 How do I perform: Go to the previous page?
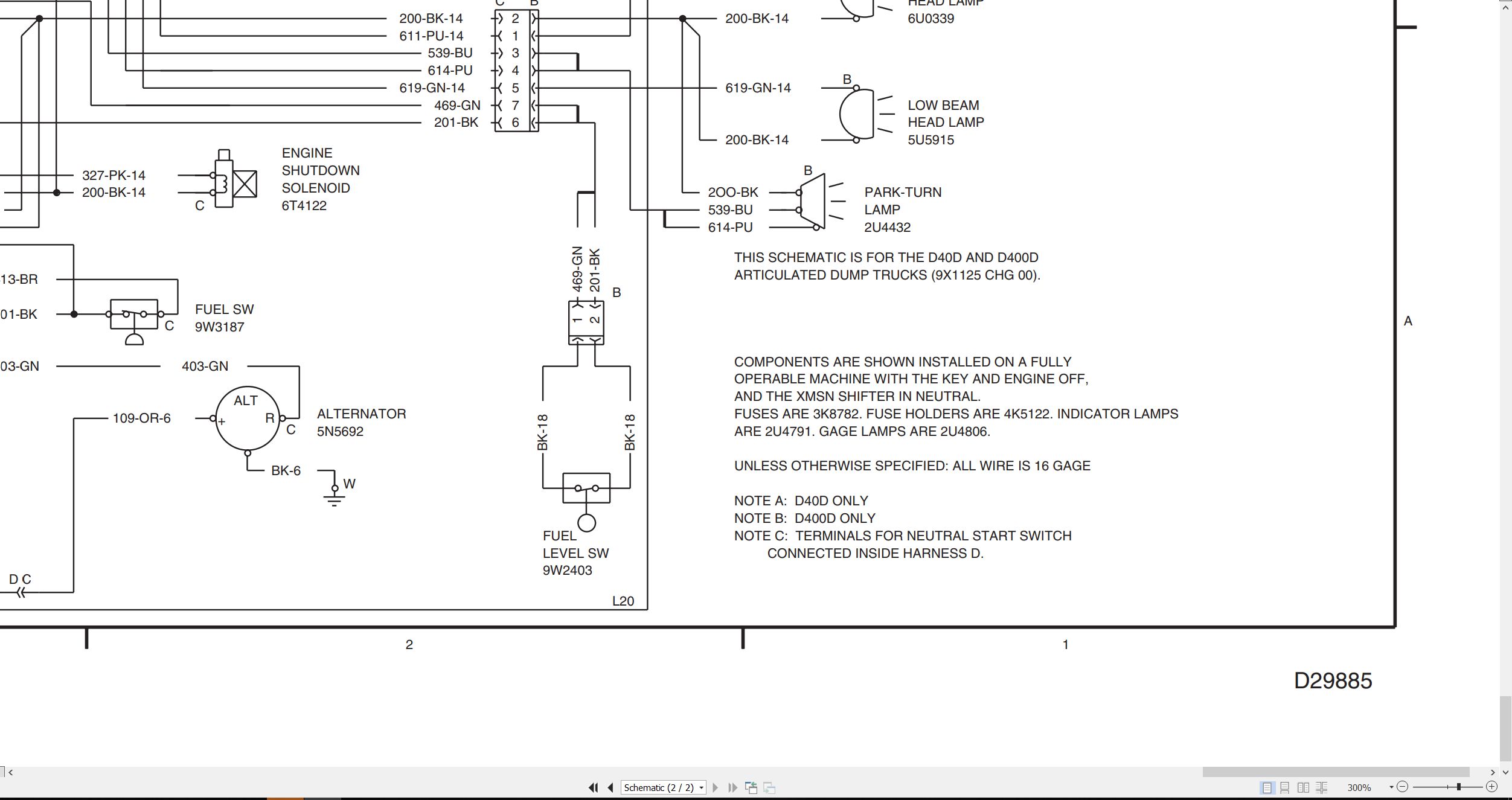610,787
